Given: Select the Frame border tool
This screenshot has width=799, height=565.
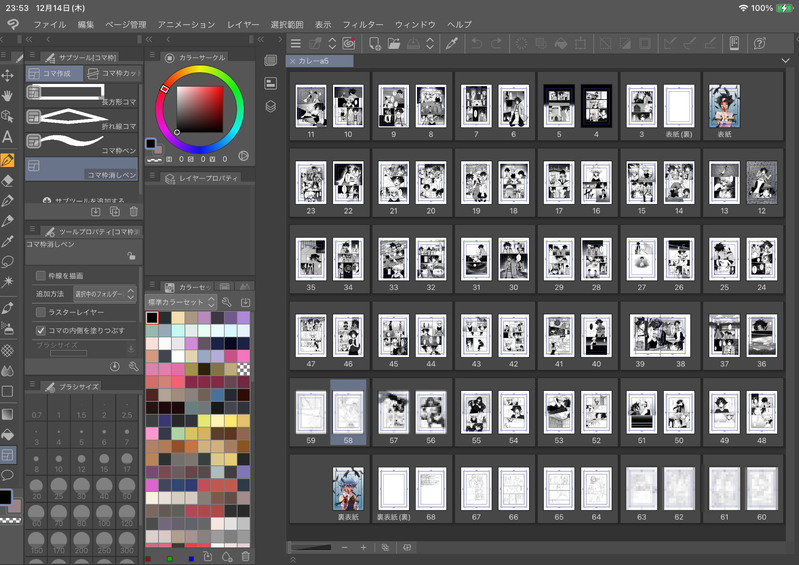Looking at the screenshot, I should 7,455.
